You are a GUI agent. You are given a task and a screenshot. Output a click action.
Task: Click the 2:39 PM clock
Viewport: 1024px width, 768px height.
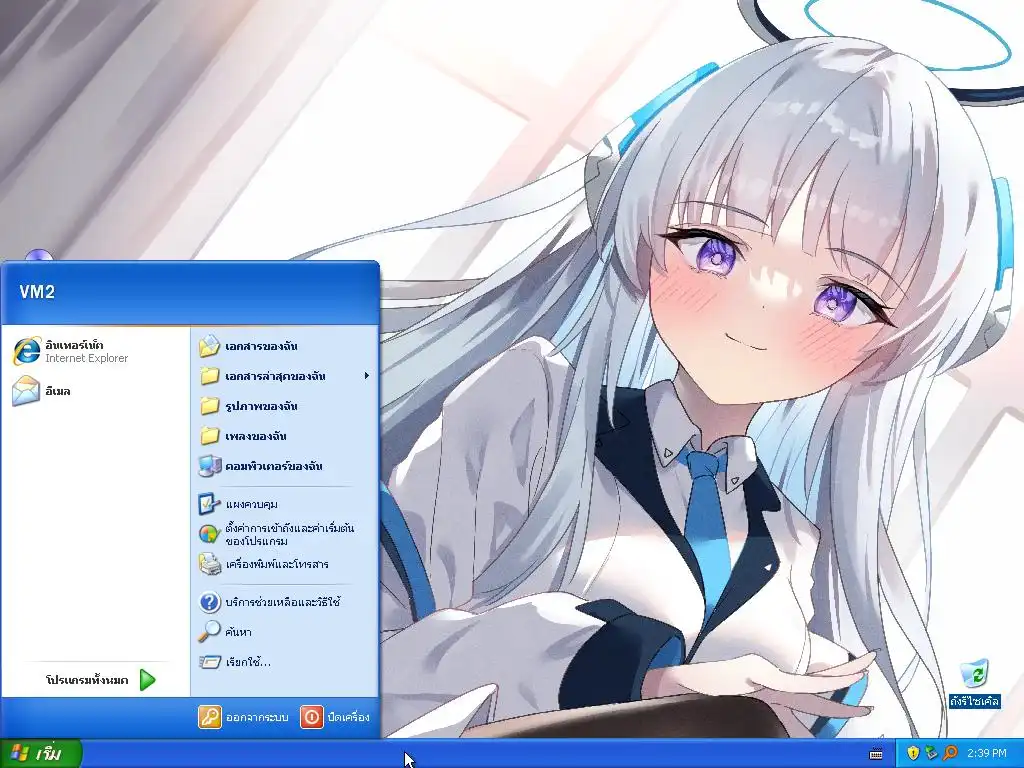987,754
